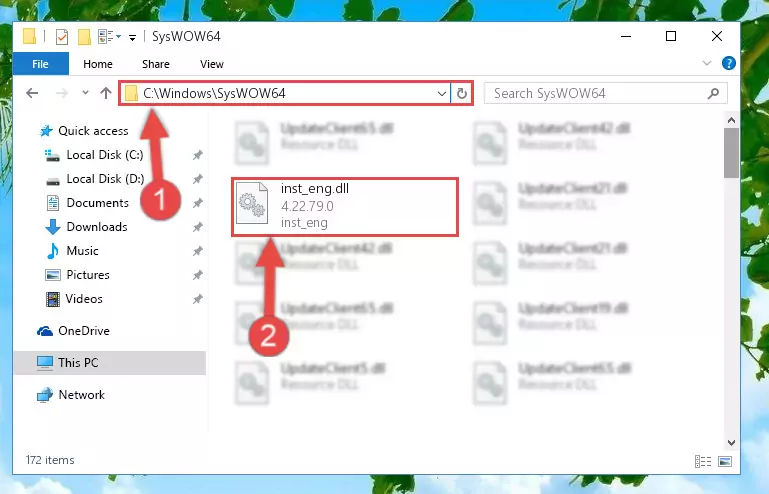This screenshot has width=769, height=494.
Task: Open the recent locations dropdown
Action: coord(85,92)
